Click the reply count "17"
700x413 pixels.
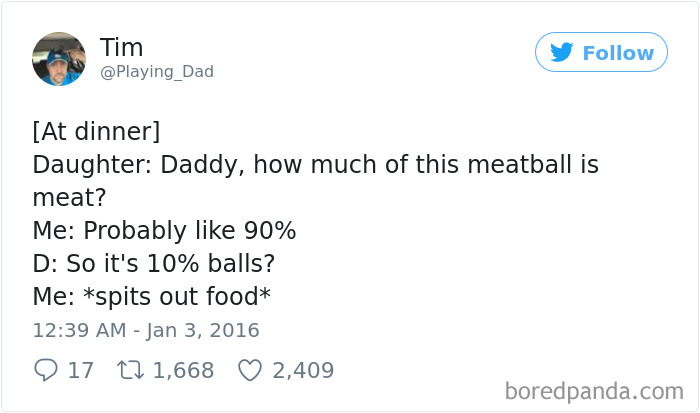80,370
